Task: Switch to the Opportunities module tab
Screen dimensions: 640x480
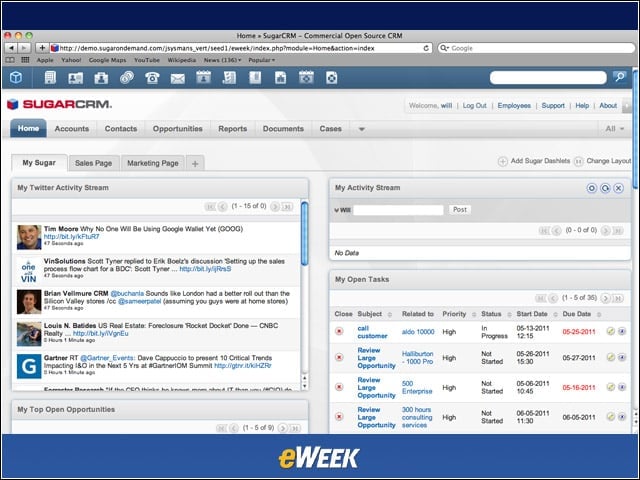Action: click(178, 129)
